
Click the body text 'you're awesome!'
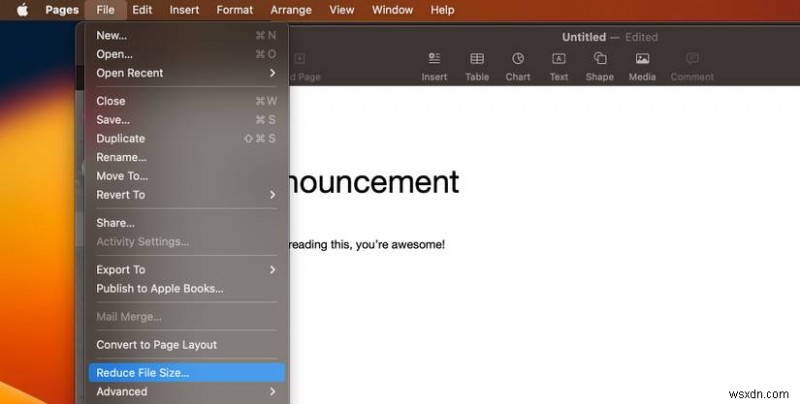[400, 244]
